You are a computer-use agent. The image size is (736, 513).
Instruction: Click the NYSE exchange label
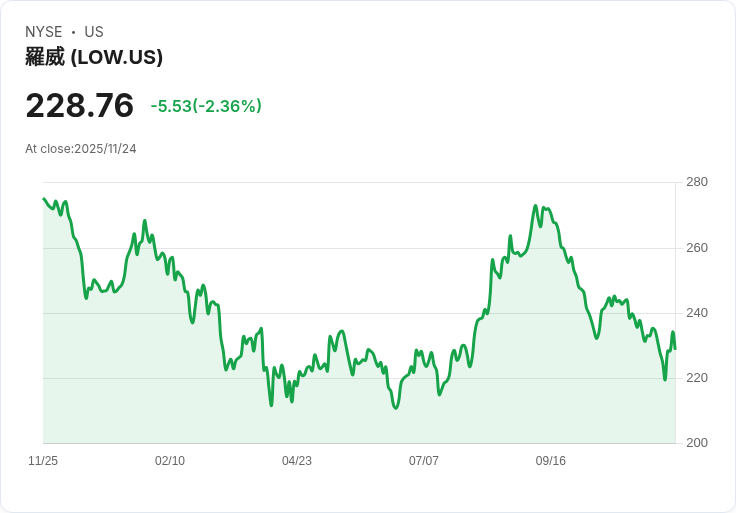[44, 32]
